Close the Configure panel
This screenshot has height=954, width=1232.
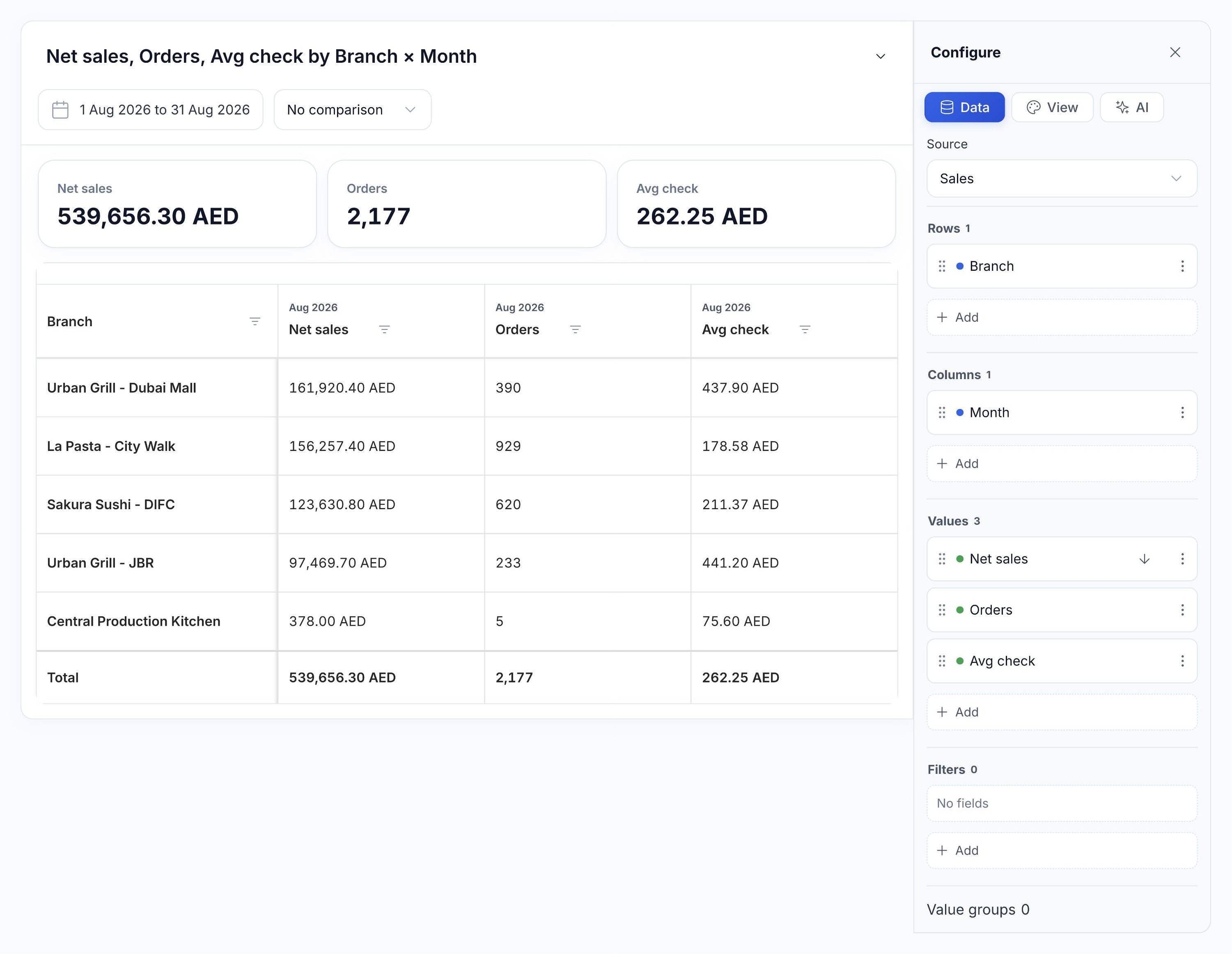pos(1175,53)
